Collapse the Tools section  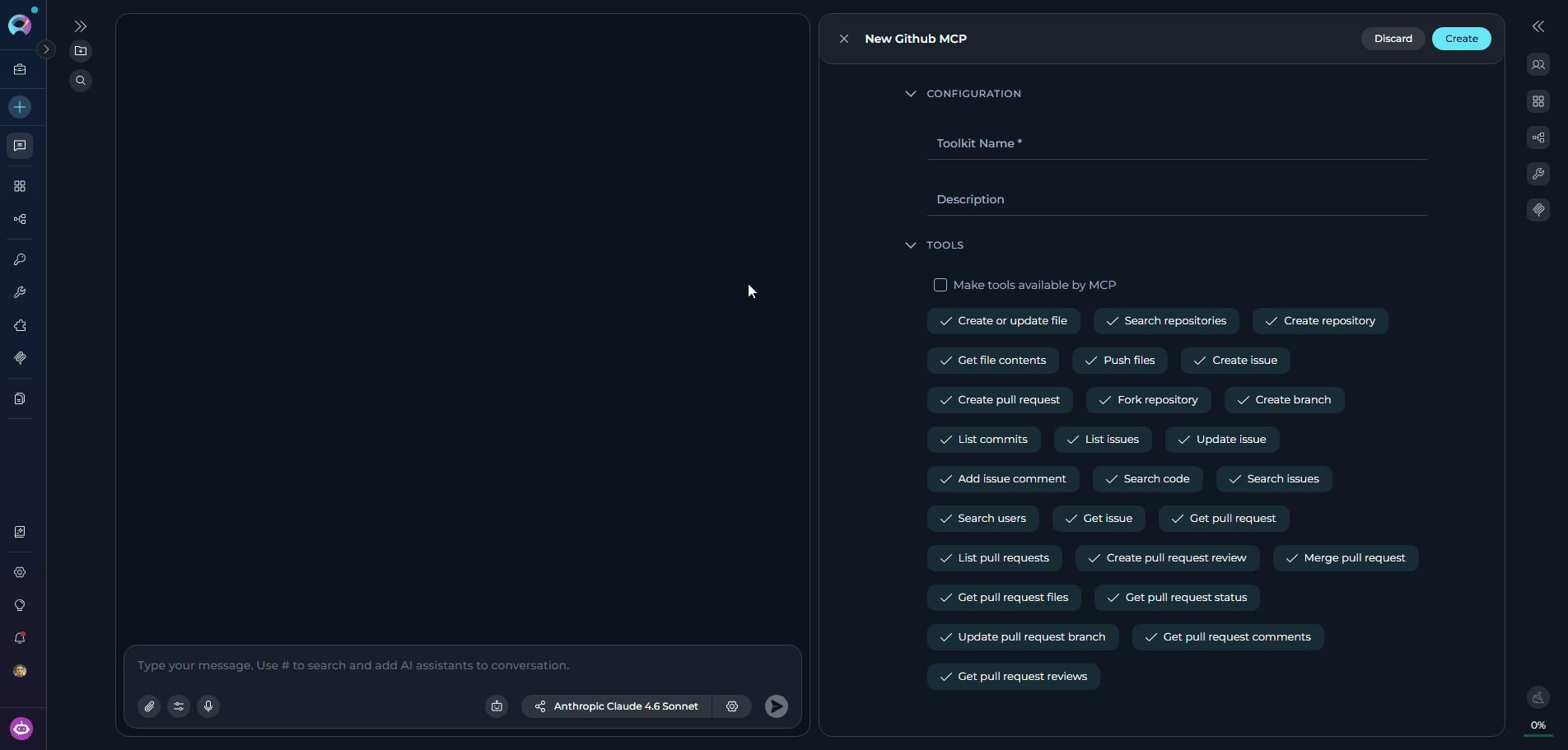pyautogui.click(x=911, y=245)
